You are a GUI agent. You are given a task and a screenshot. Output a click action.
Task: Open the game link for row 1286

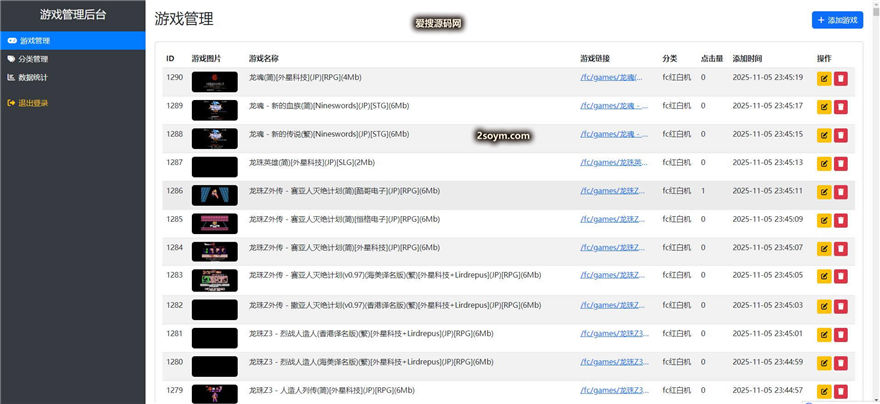[x=609, y=191]
